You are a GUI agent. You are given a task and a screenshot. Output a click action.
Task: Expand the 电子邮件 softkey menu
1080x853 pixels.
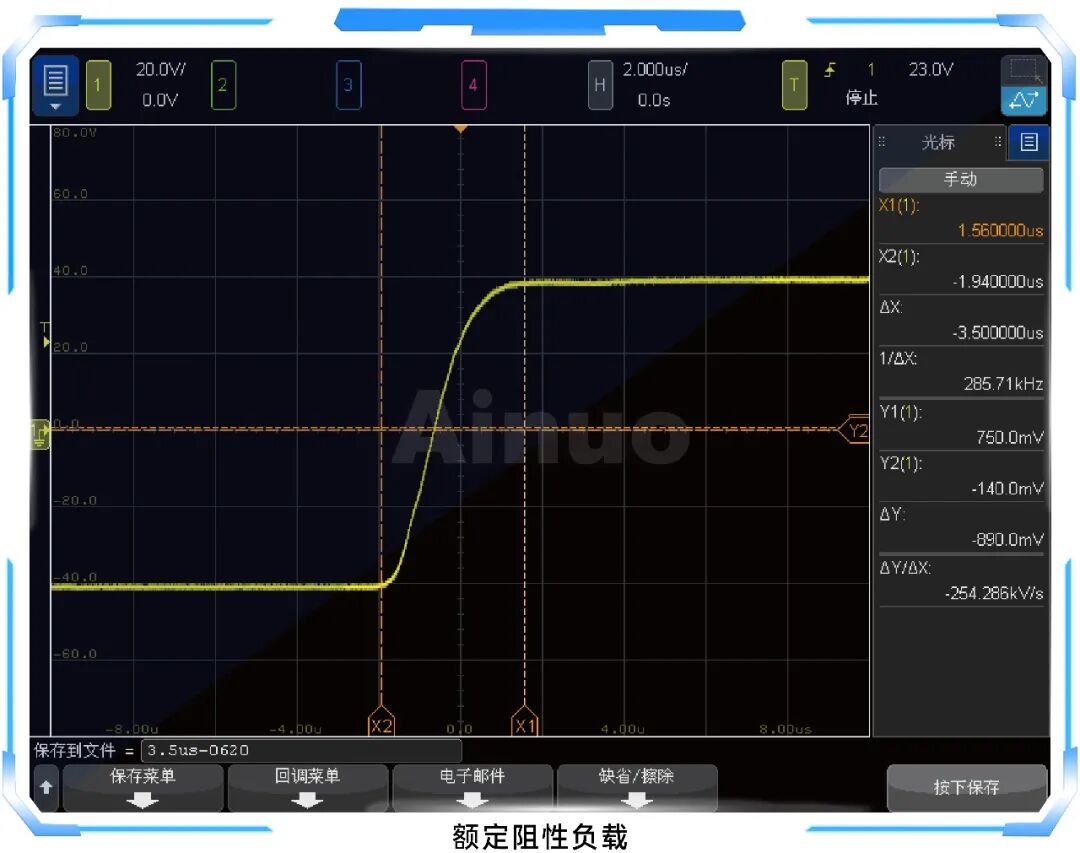coord(472,787)
